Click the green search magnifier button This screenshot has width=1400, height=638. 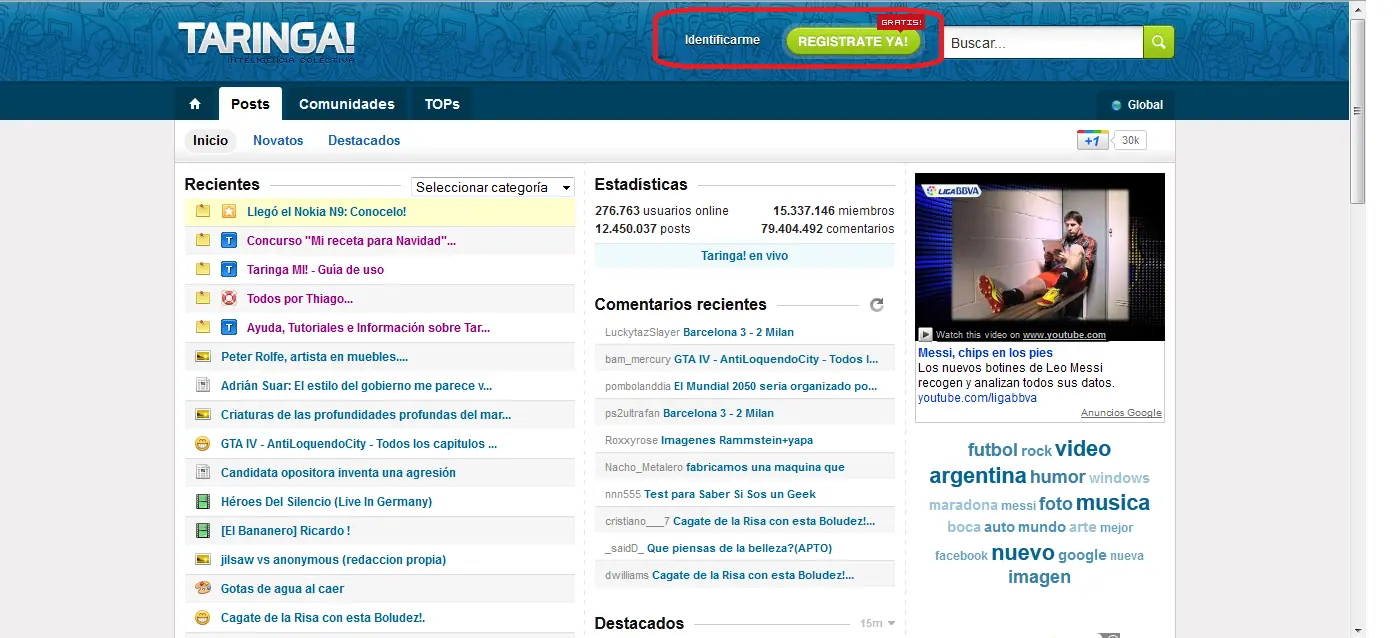coord(1159,42)
